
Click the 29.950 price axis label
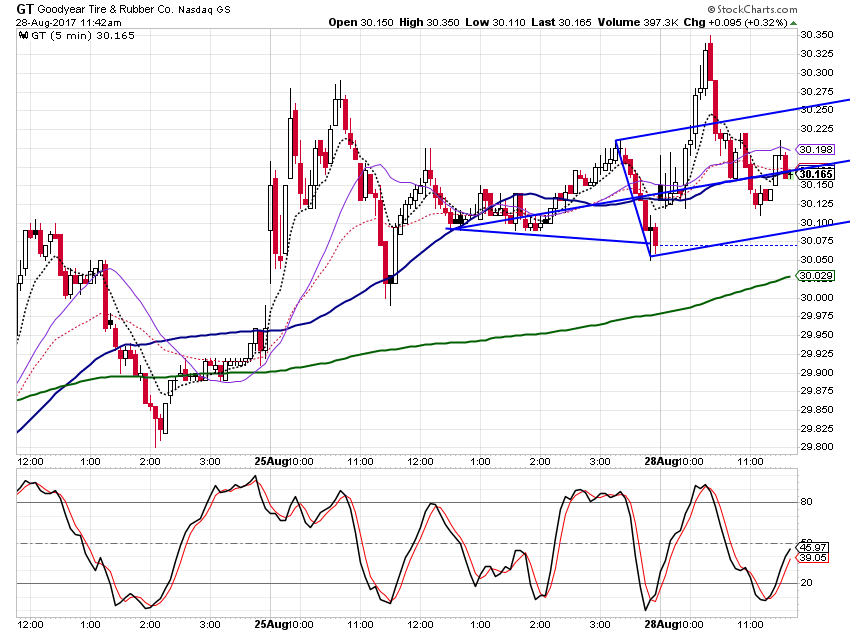pos(817,335)
